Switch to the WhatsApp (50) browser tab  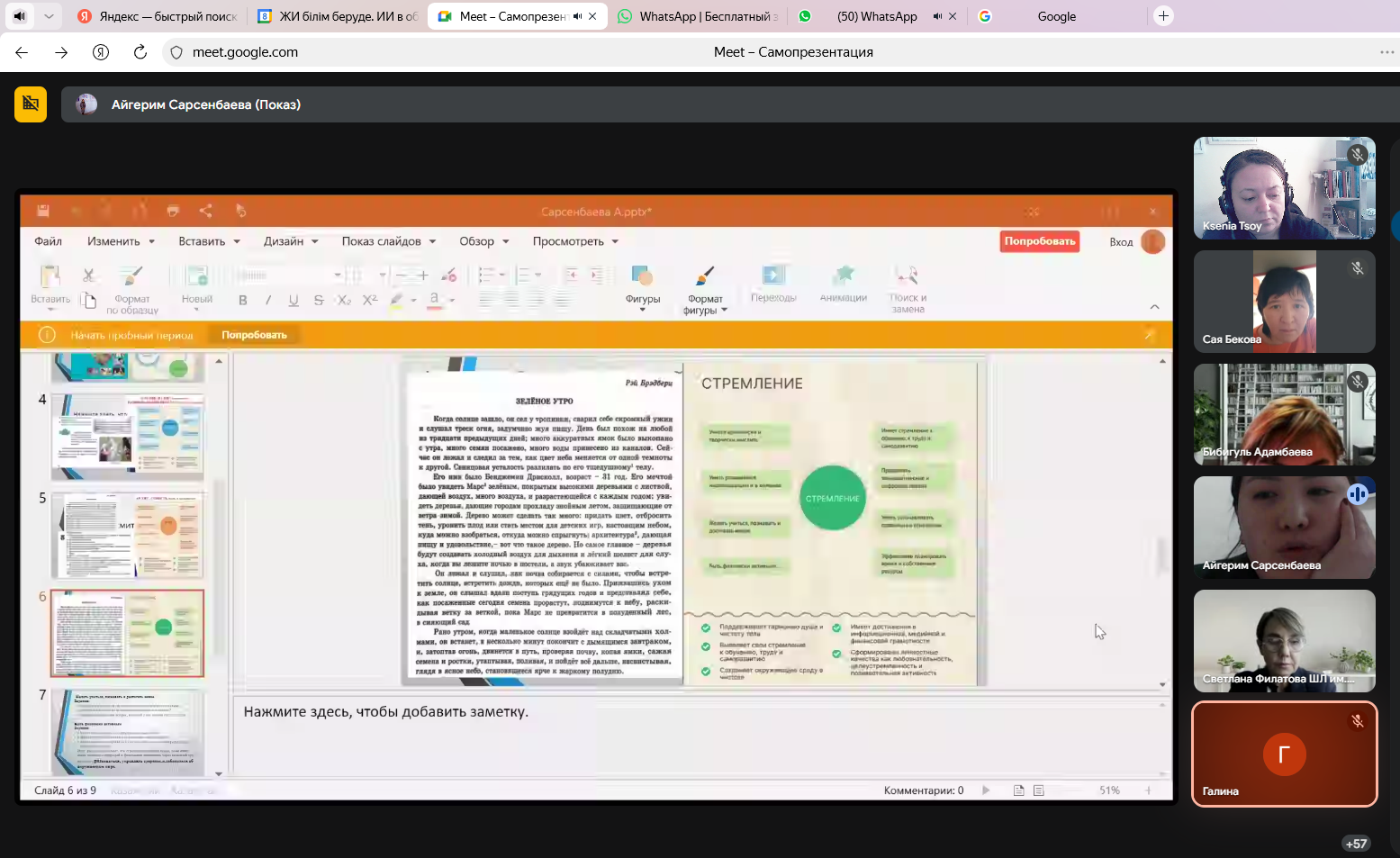(876, 16)
